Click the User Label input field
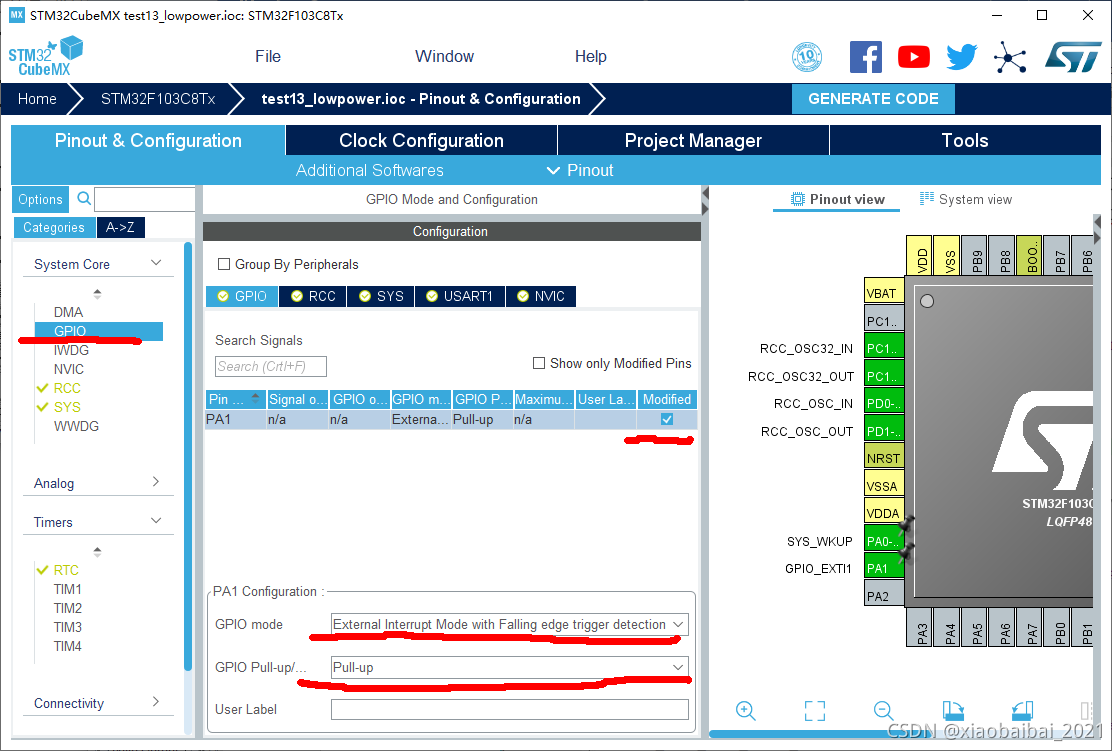Screen dimensions: 1117x751 click(x=509, y=709)
